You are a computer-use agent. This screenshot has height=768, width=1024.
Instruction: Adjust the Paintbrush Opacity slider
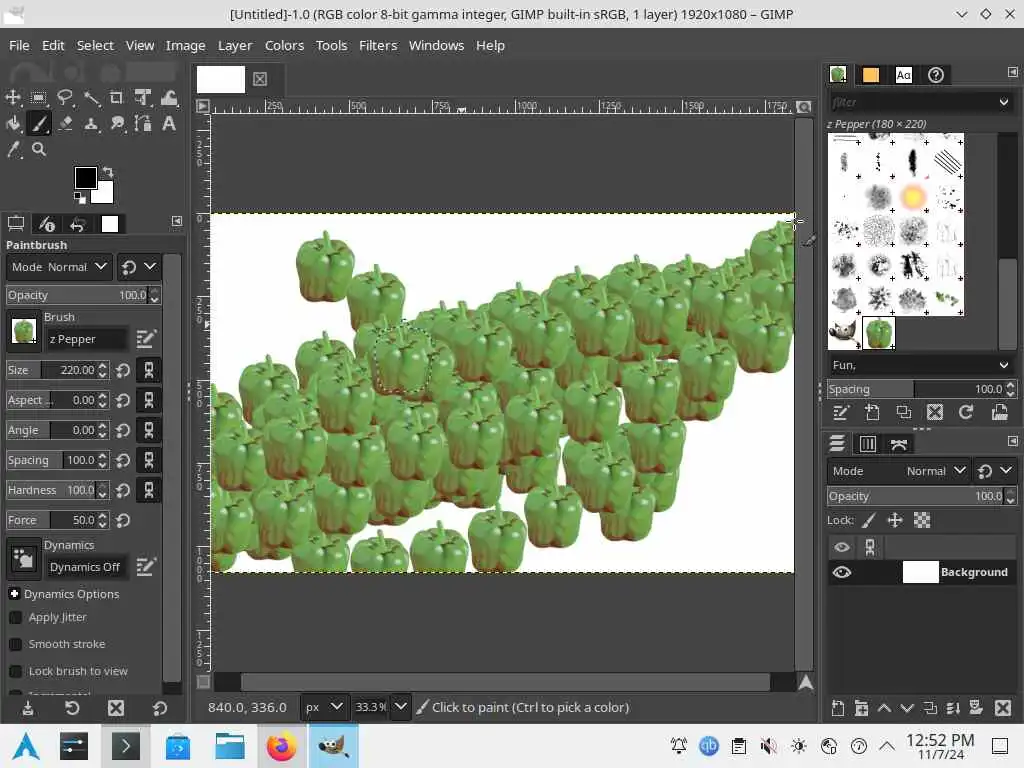point(77,295)
